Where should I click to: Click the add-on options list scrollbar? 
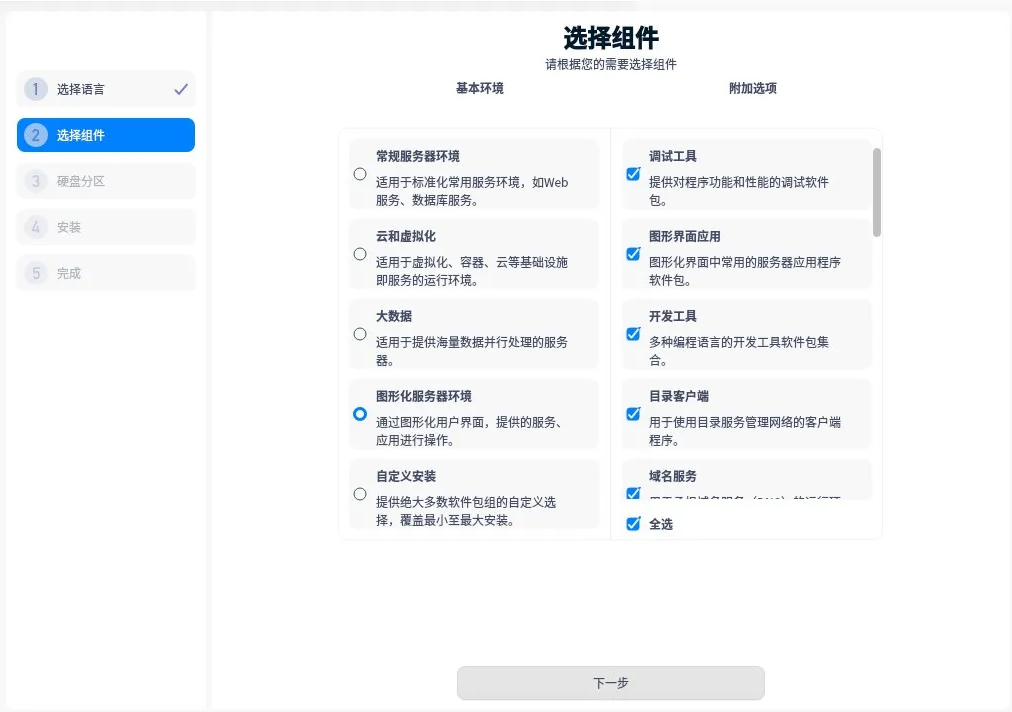click(x=876, y=192)
